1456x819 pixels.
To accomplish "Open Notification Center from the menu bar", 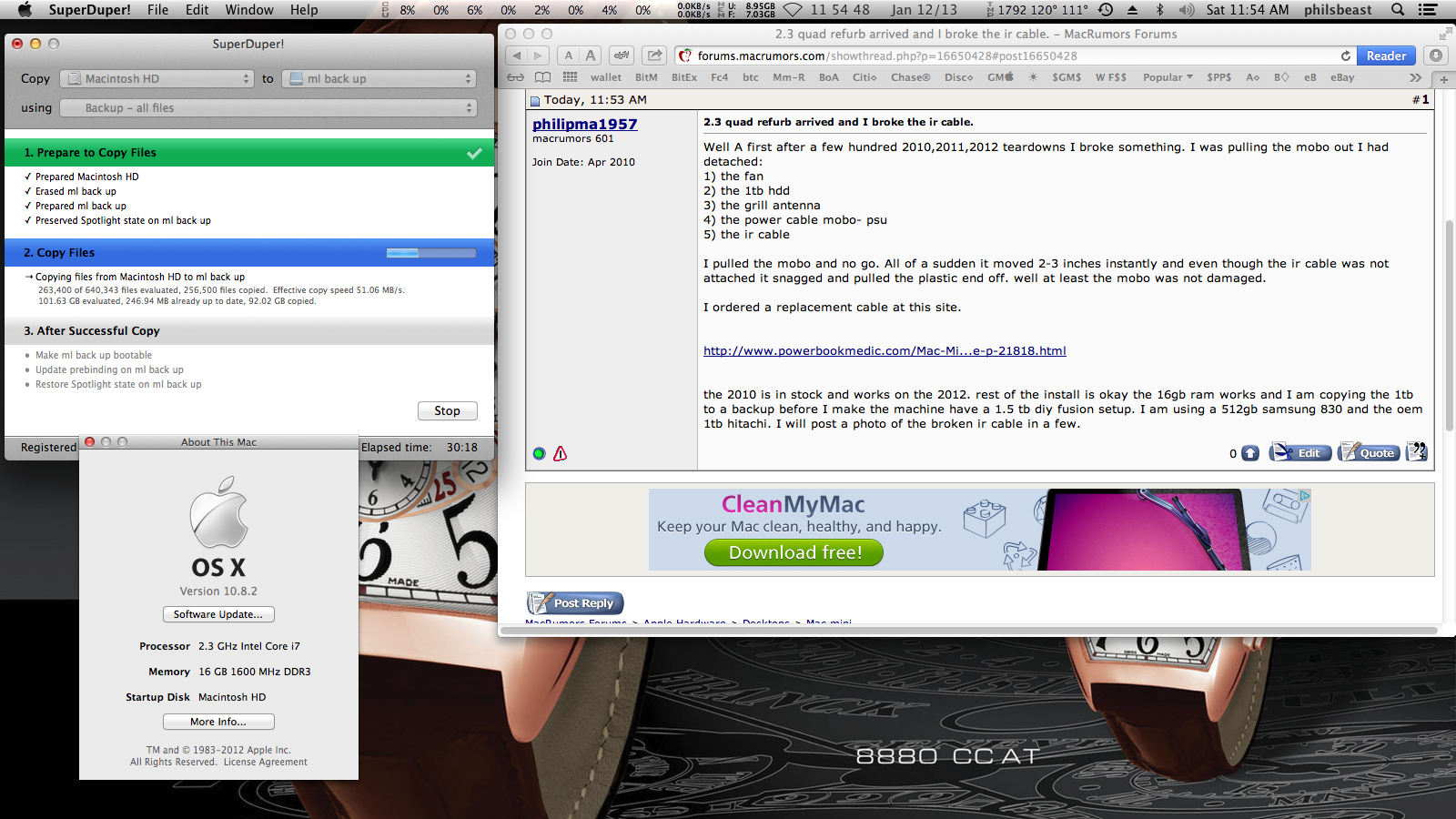I will [x=1428, y=10].
